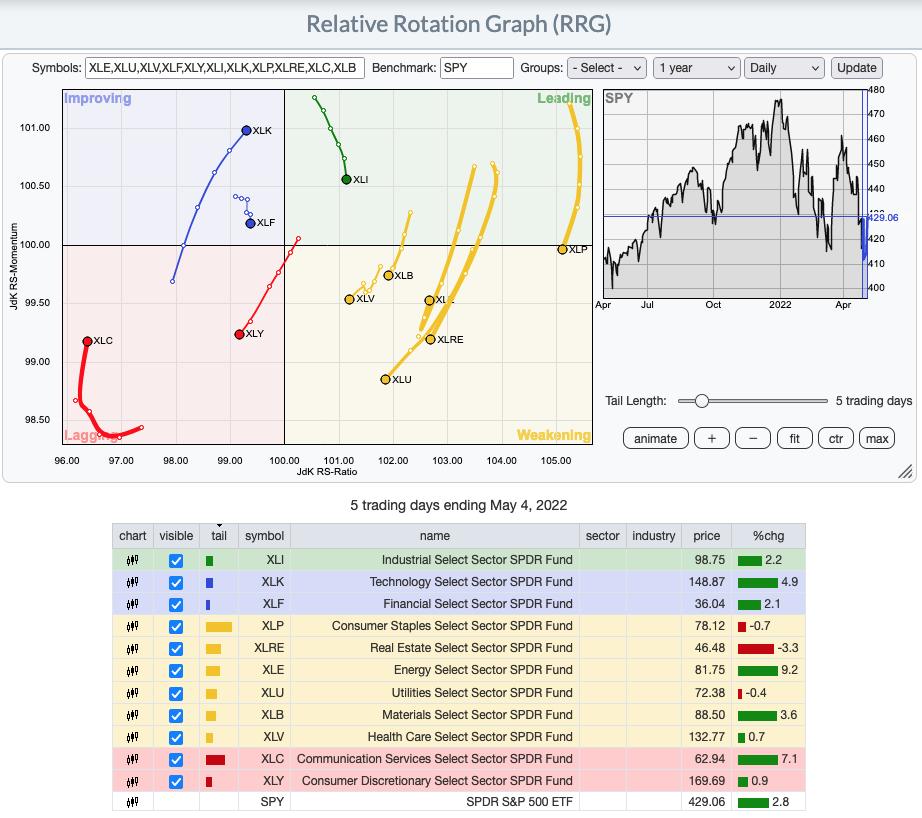This screenshot has width=922, height=818.
Task: Click the XLI marker on the graph
Action: 346,179
